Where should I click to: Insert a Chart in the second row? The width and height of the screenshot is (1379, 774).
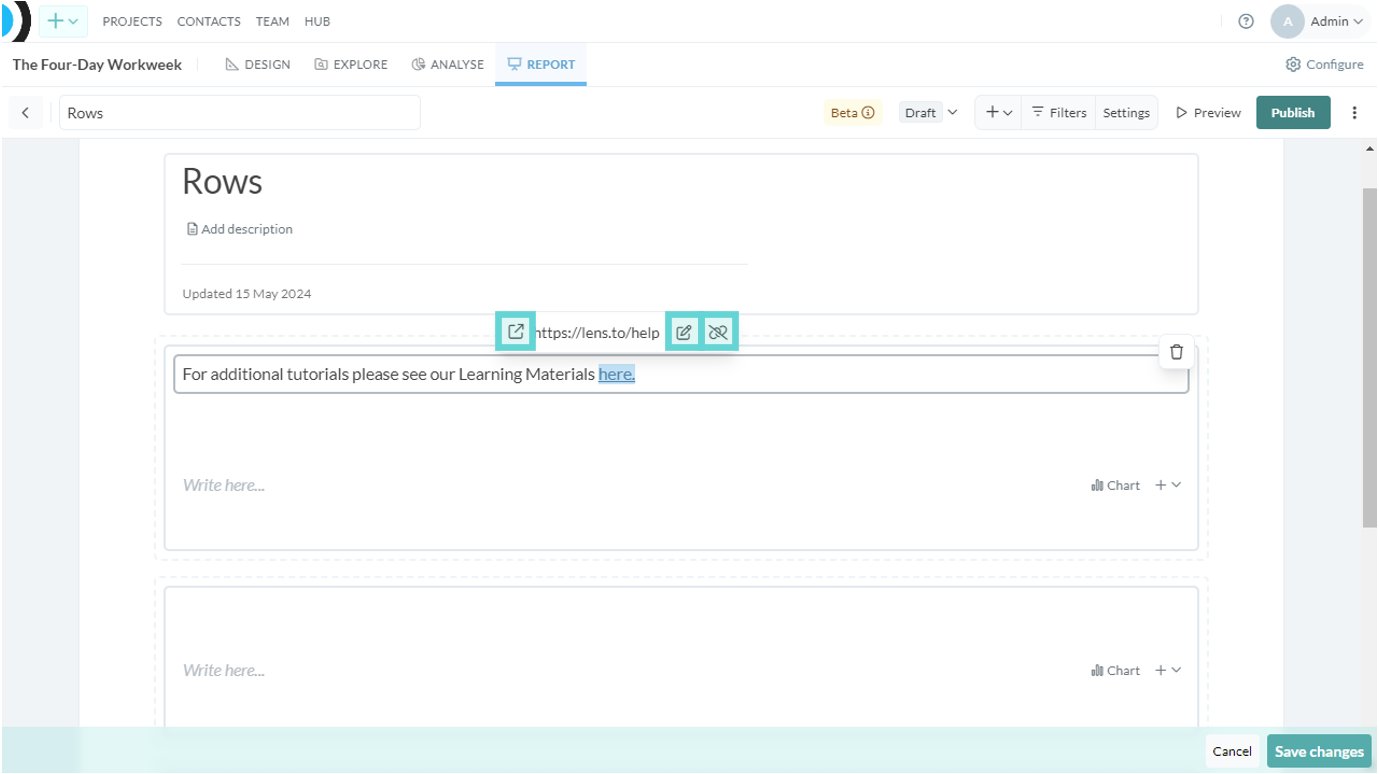click(1115, 671)
